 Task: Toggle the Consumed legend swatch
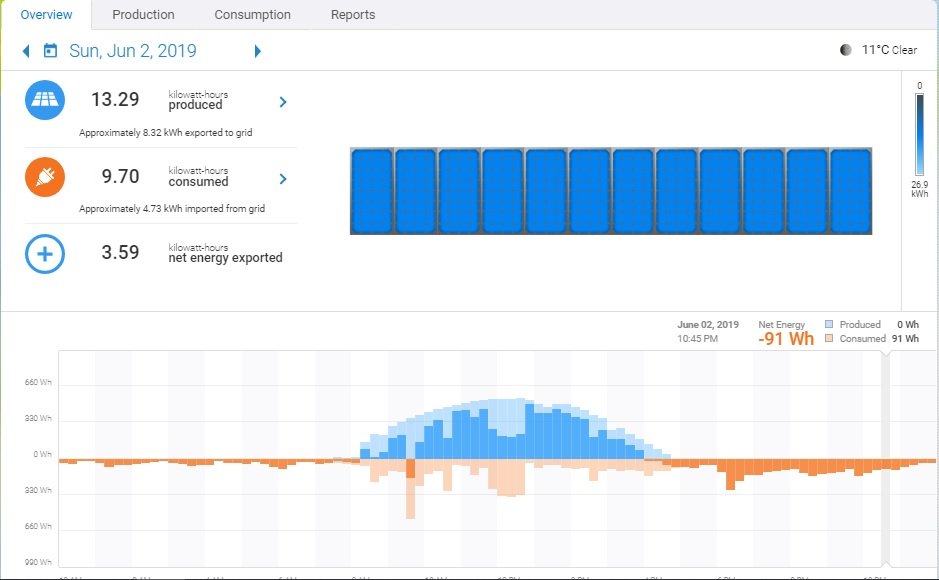coord(829,338)
